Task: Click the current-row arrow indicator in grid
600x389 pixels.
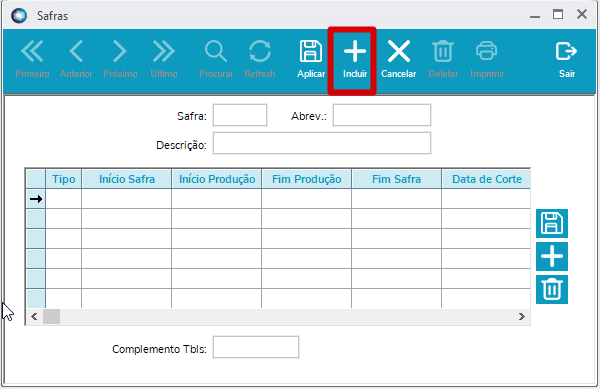Action: (x=36, y=199)
